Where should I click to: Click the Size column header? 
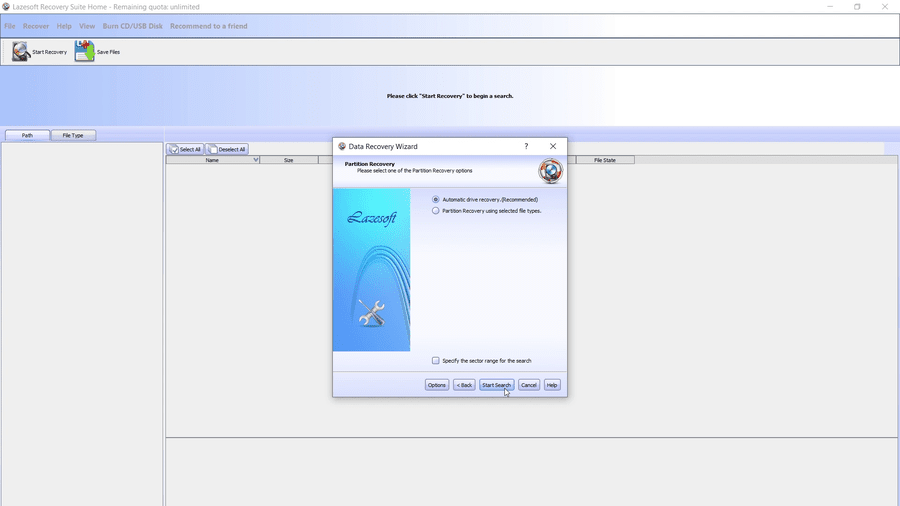[289, 160]
